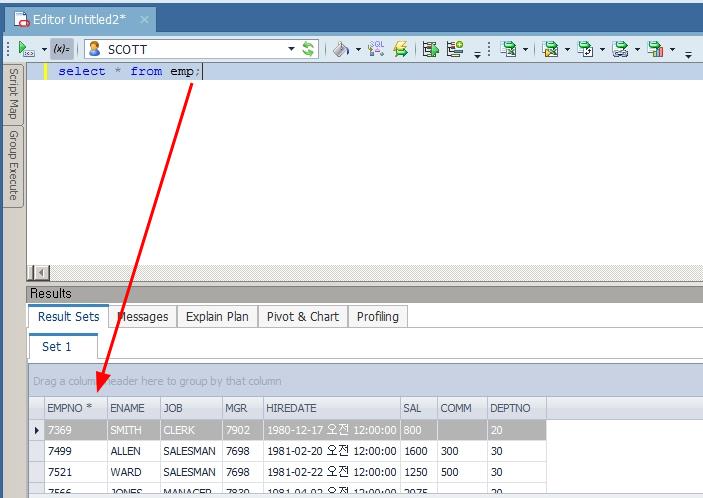Viewport: 703px width, 498px height.
Task: Click the chart report toolbar icon
Action: 655,49
